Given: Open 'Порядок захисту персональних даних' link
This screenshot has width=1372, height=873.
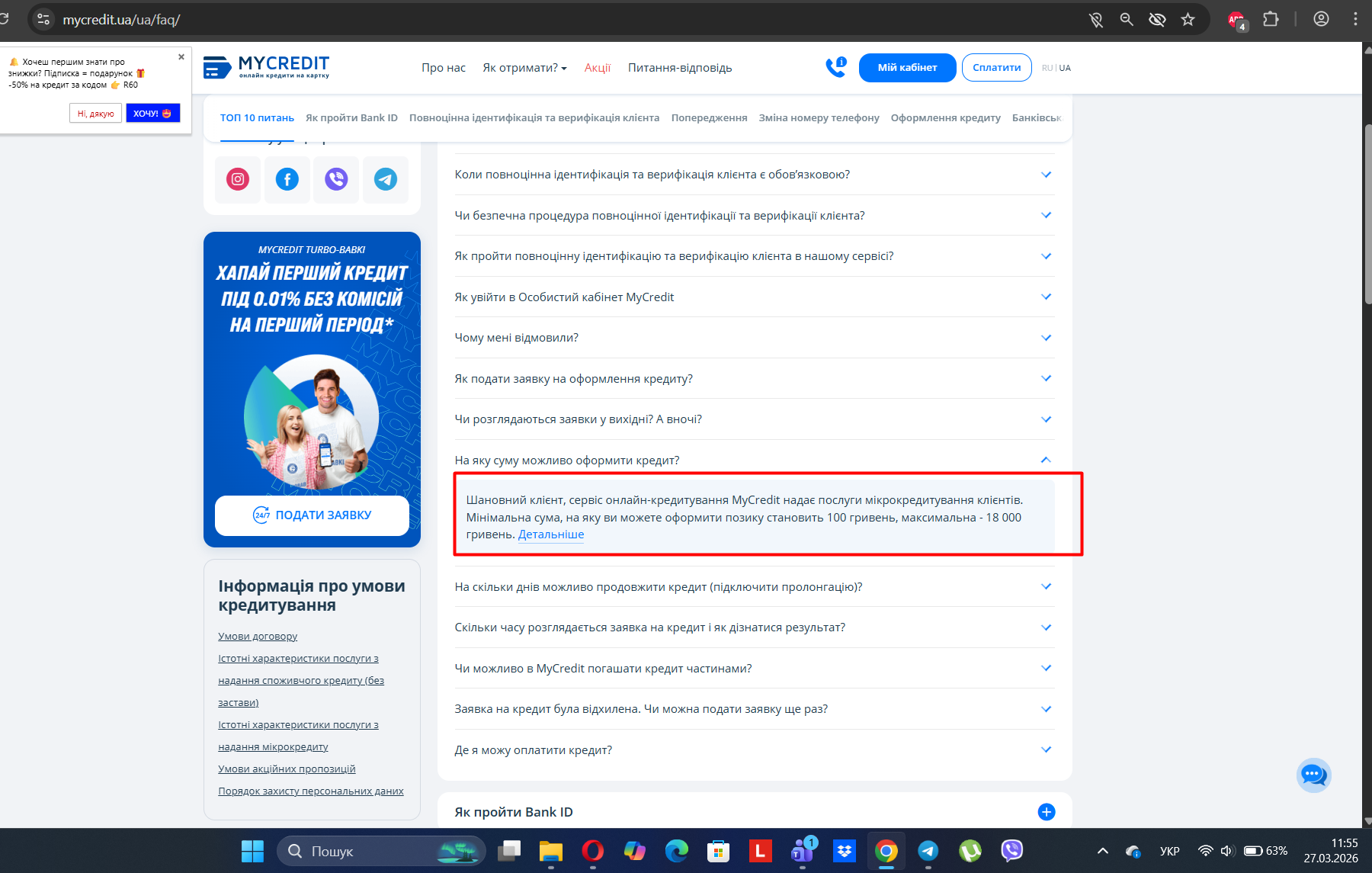Looking at the screenshot, I should point(311,791).
